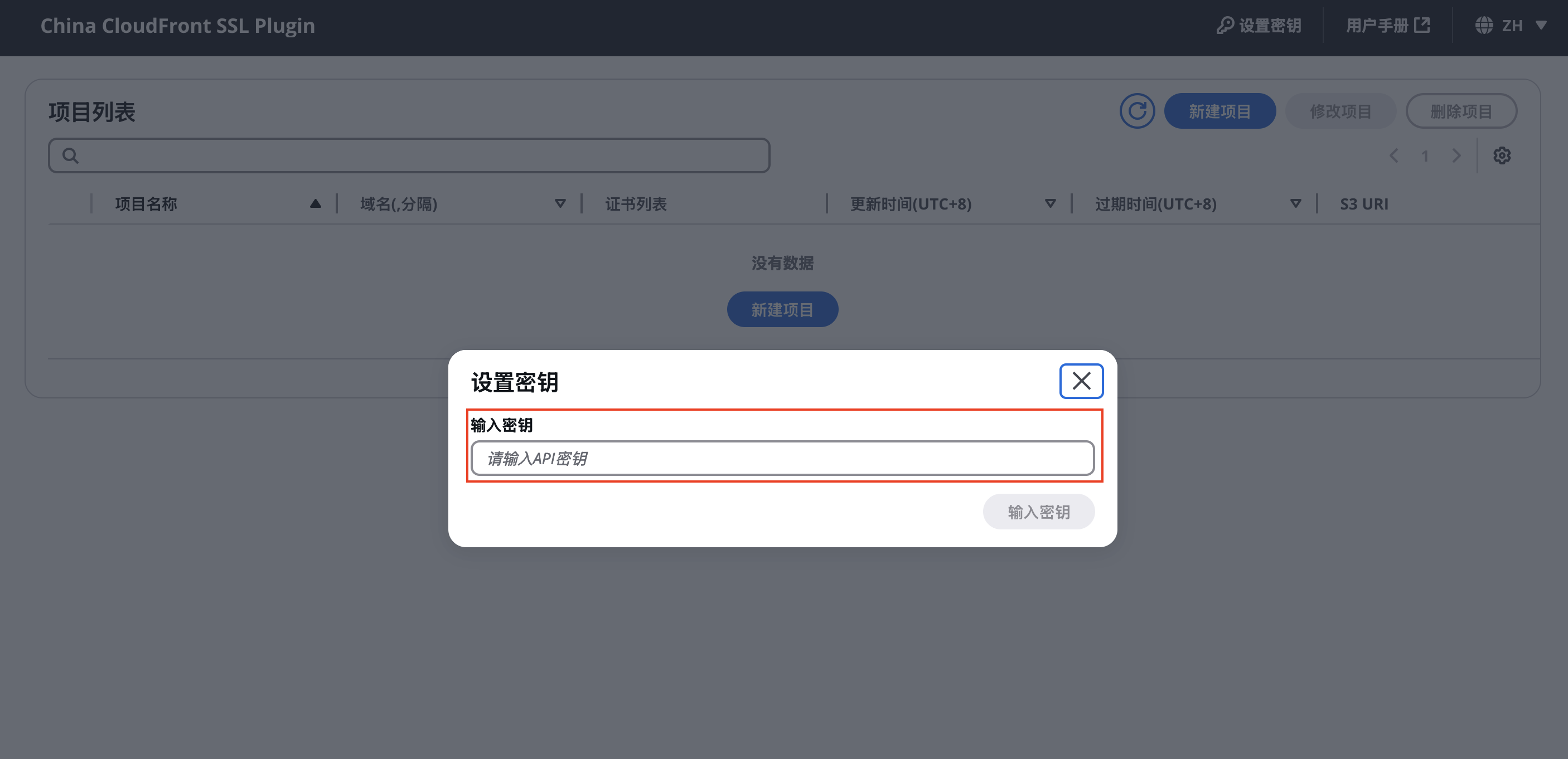Click the 新建项目 button under 没有数据
Screen dimensions: 1568x759
[782, 309]
